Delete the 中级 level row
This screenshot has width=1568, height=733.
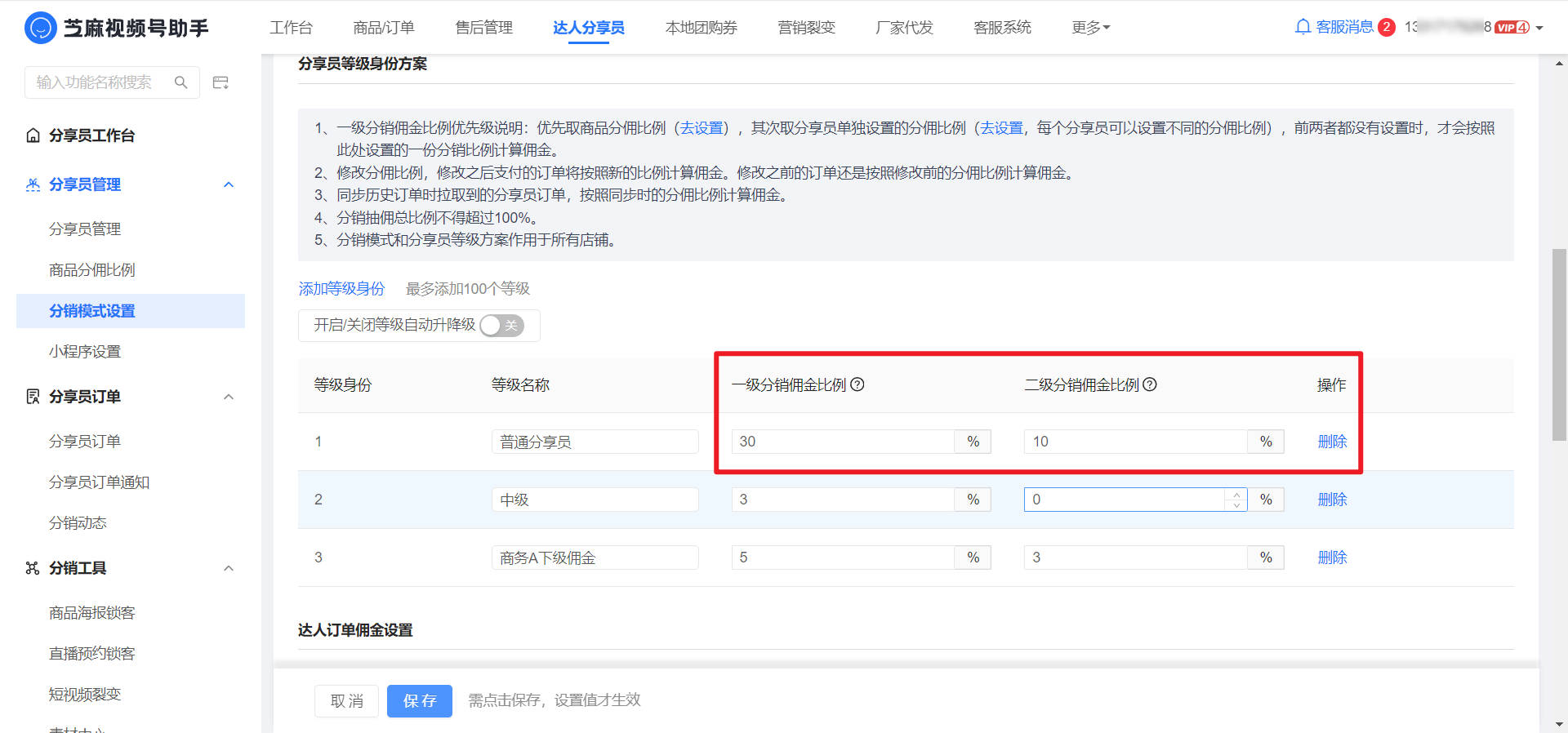(x=1333, y=500)
